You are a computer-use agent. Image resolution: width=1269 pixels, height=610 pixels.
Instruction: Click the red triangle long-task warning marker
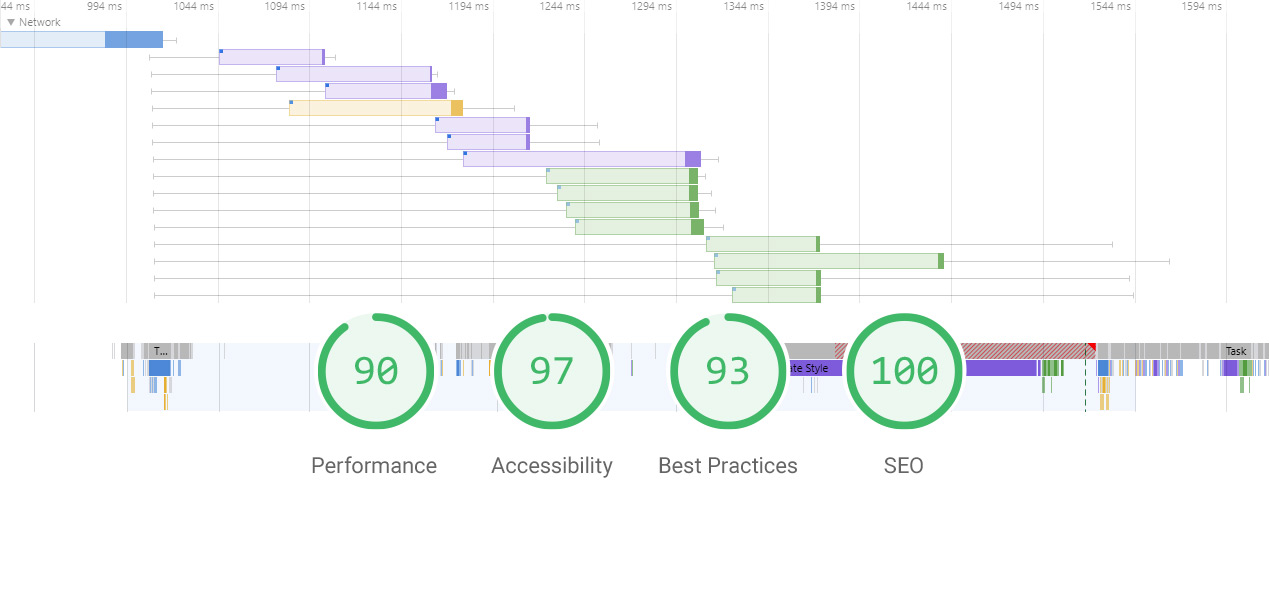[1092, 347]
